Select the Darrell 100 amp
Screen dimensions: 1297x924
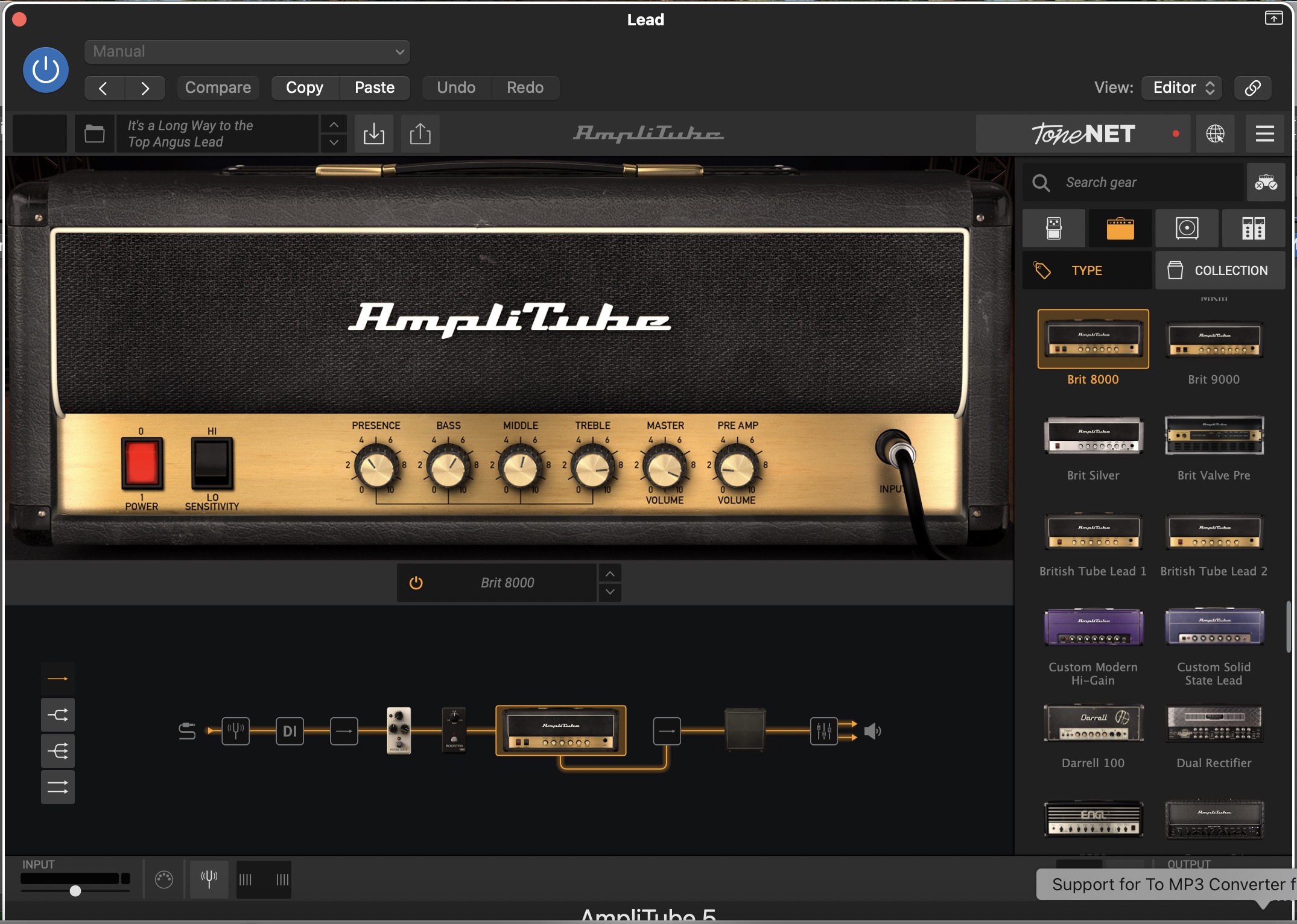1093,723
